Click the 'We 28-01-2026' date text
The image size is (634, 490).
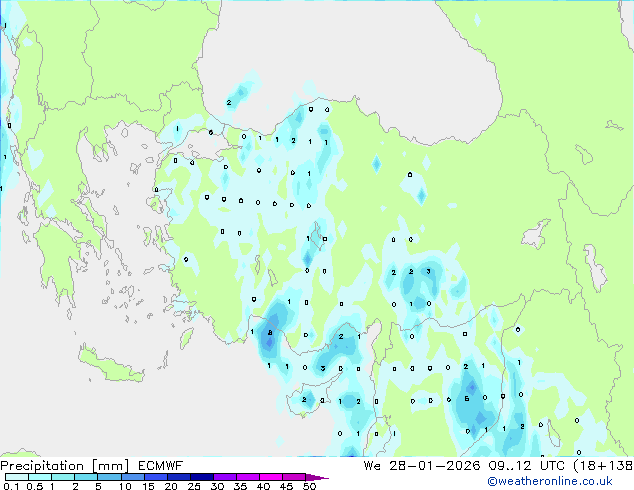tap(422, 466)
